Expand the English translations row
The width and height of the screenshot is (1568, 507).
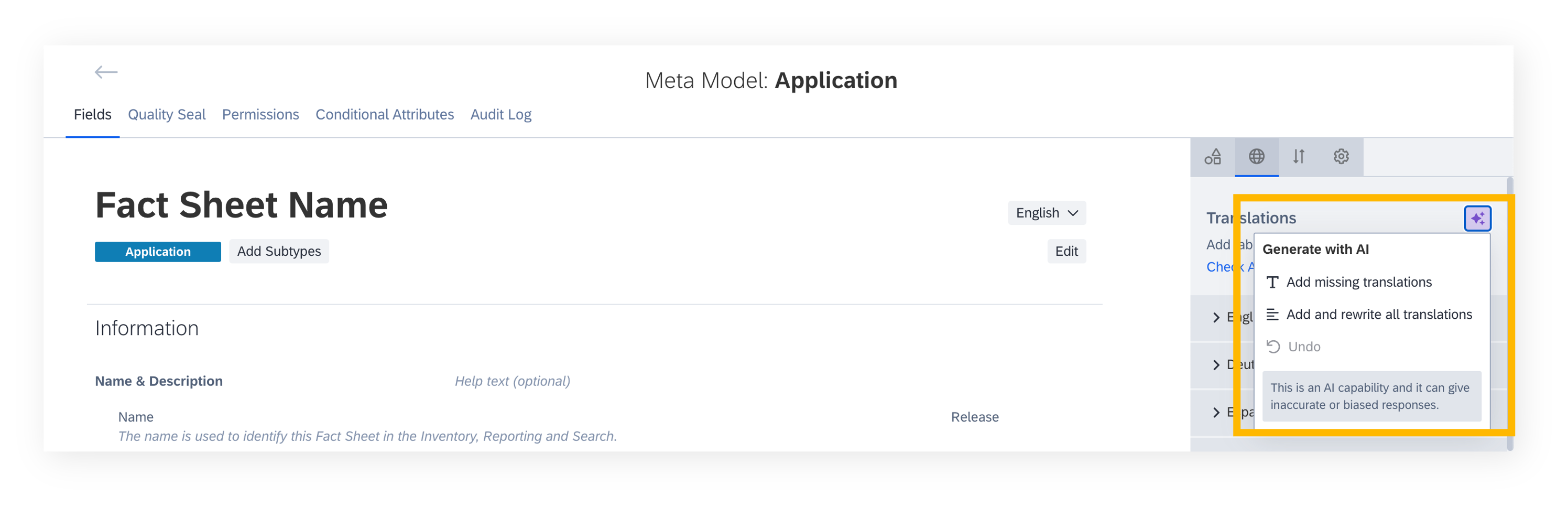pos(1215,318)
